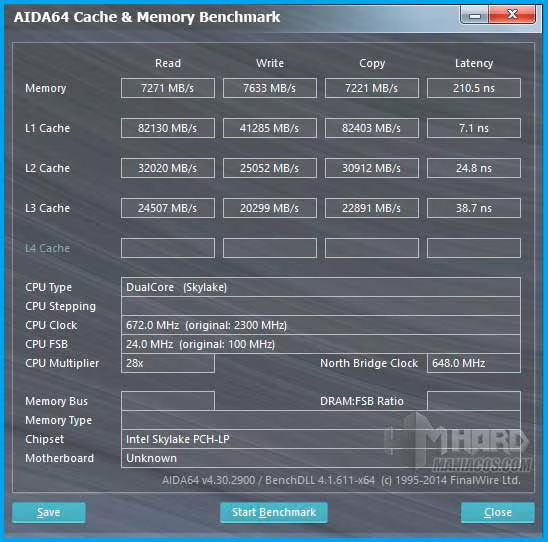Click the Start Benchmark button
This screenshot has height=542, width=548.
tap(274, 512)
